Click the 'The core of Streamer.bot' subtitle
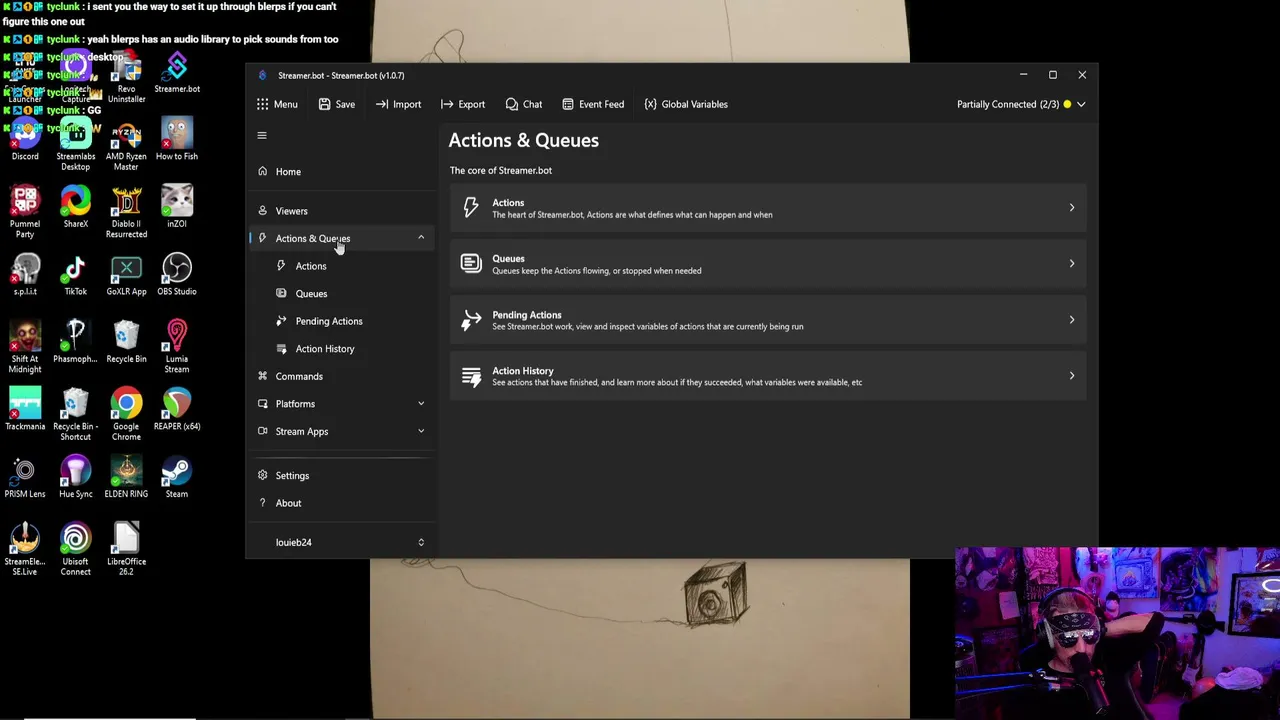The image size is (1280, 720). coord(501,171)
